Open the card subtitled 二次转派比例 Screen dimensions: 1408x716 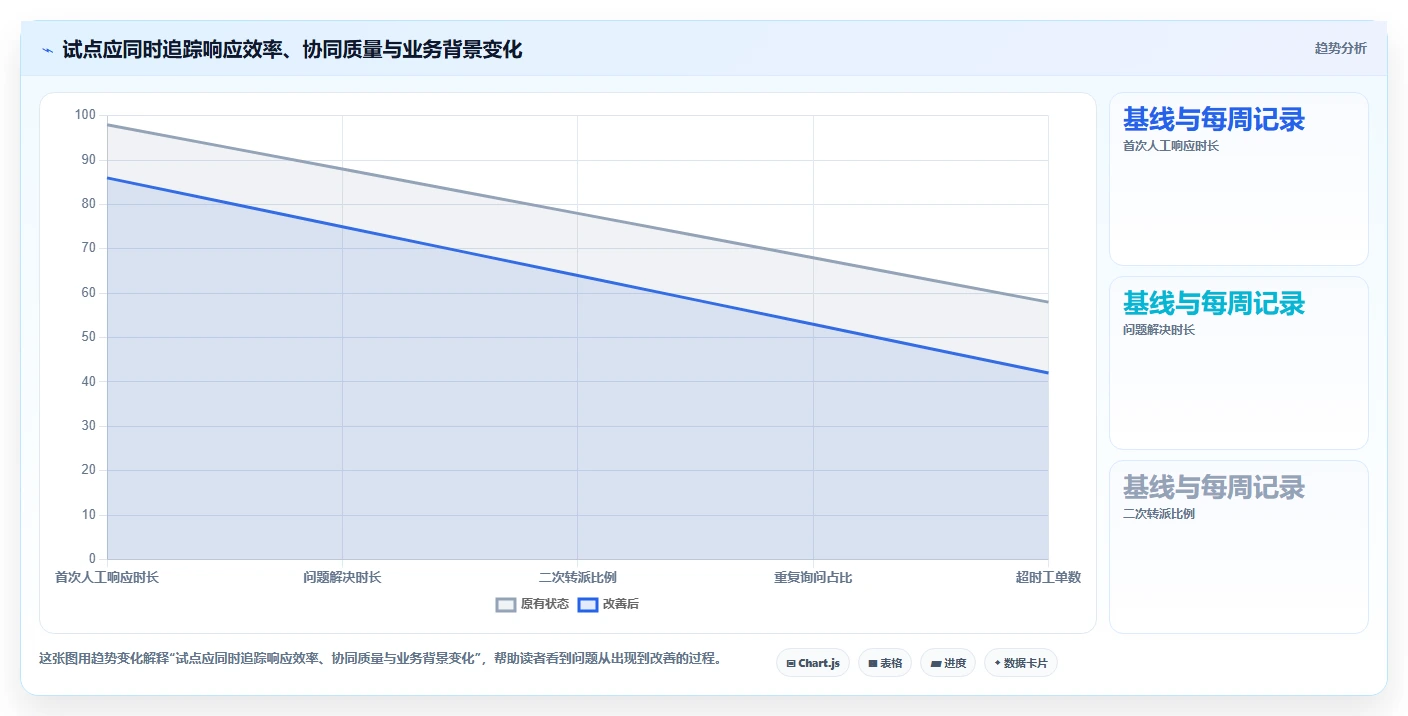tap(1239, 547)
